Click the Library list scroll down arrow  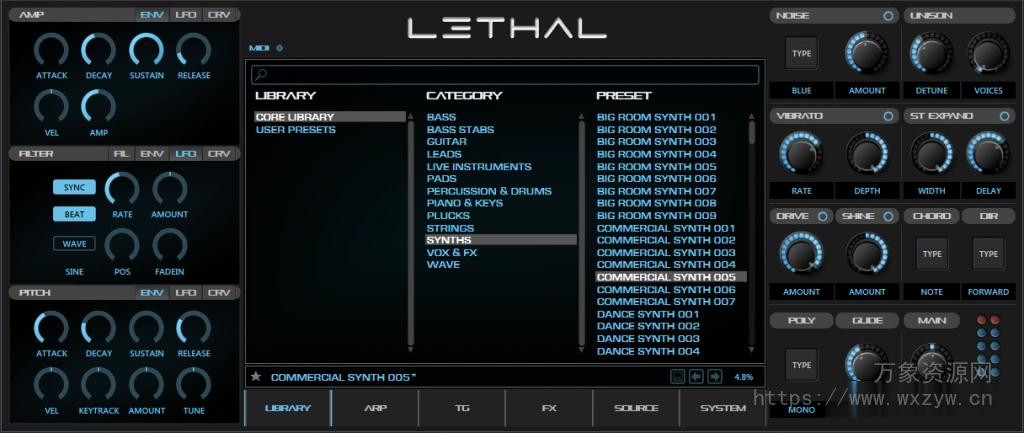pos(410,350)
